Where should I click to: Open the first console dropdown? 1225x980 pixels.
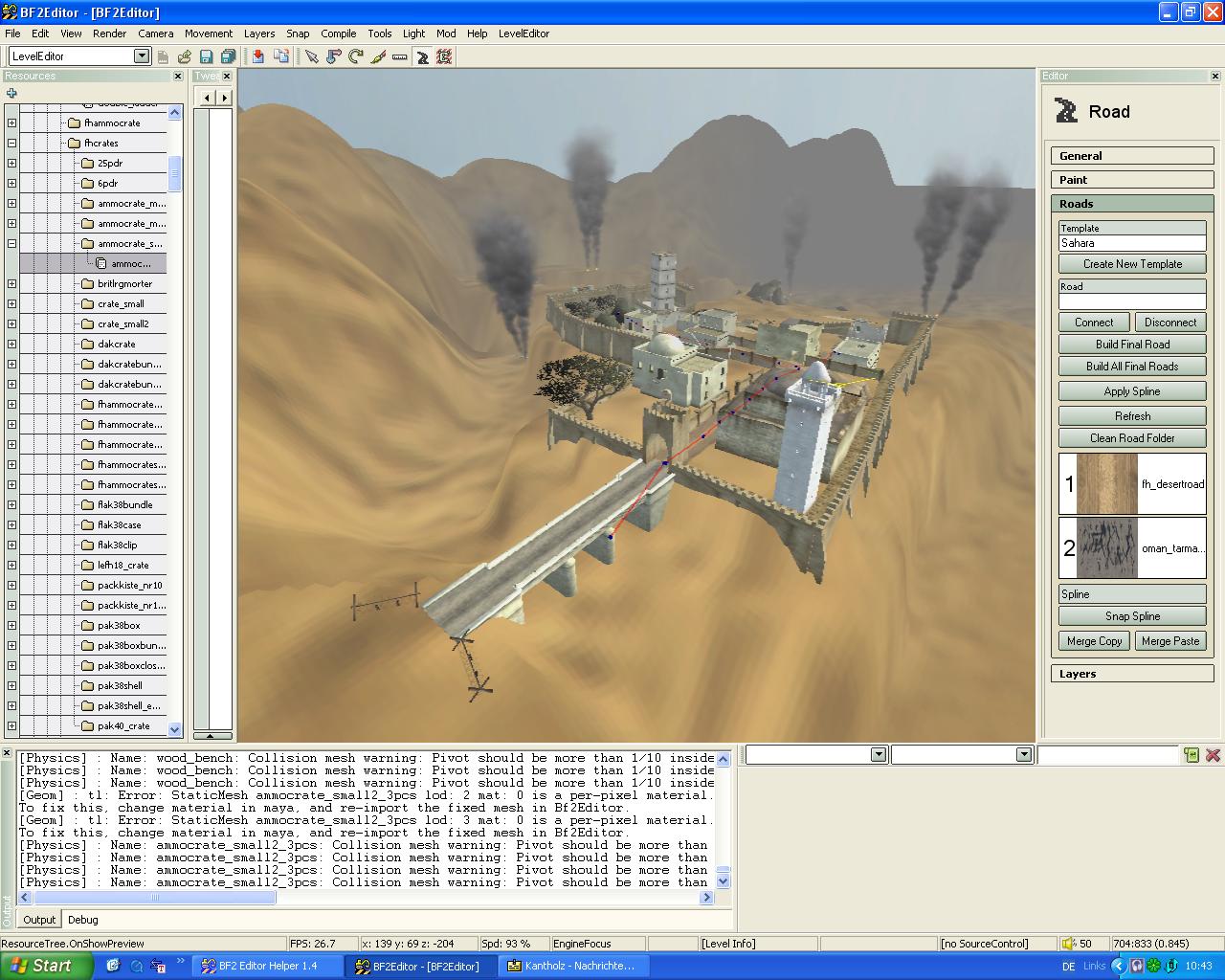coord(879,755)
